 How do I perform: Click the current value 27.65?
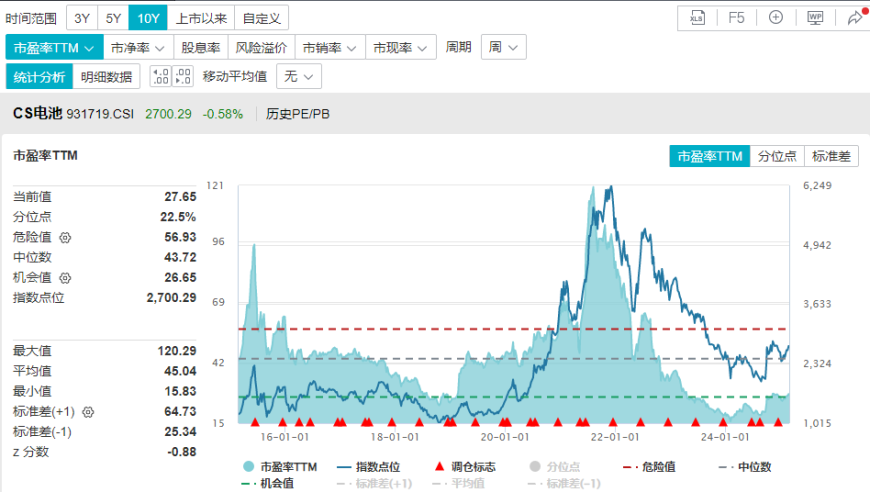[x=180, y=197]
